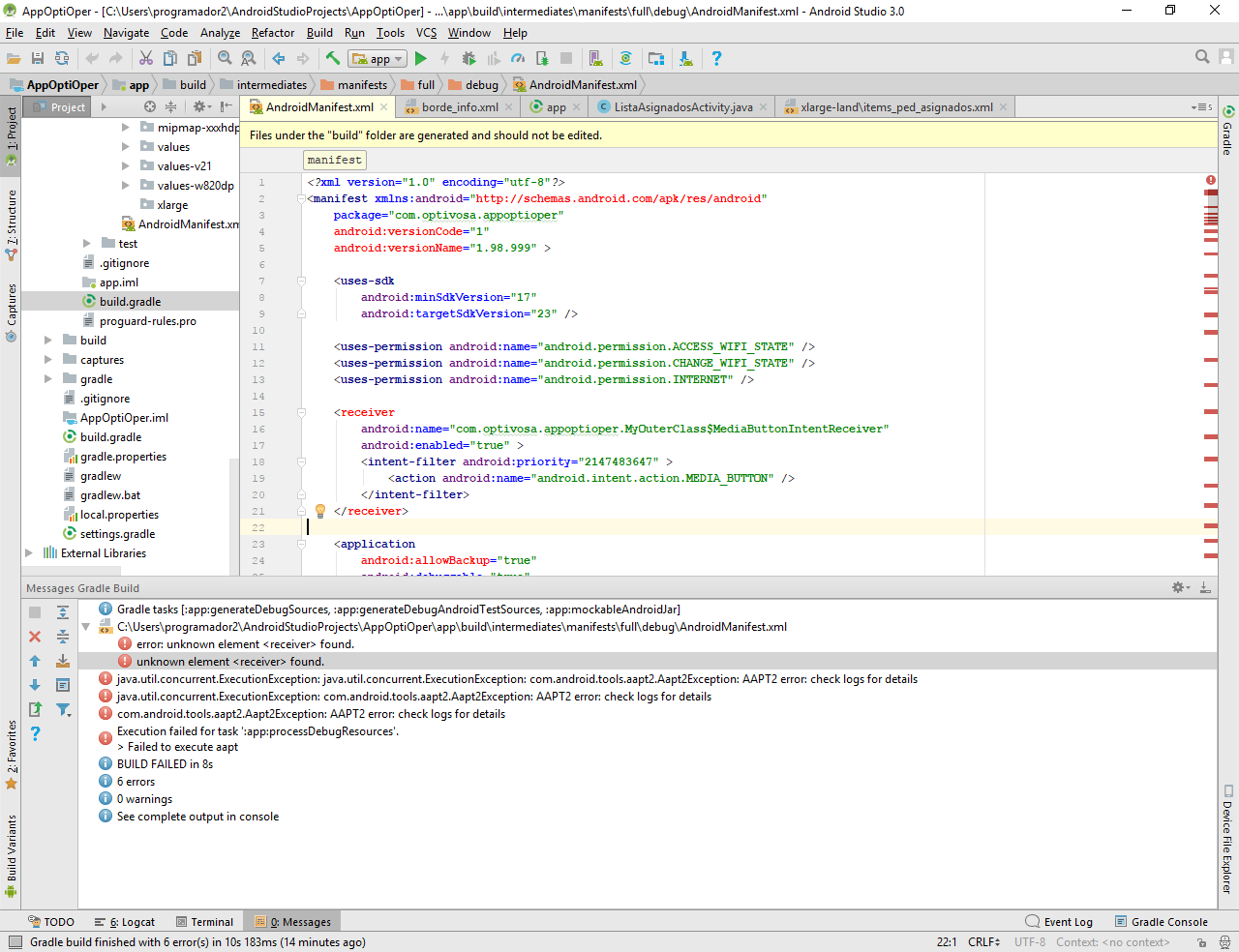This screenshot has height=952, width=1239.
Task: Click the Debug app bug icon
Action: [469, 59]
